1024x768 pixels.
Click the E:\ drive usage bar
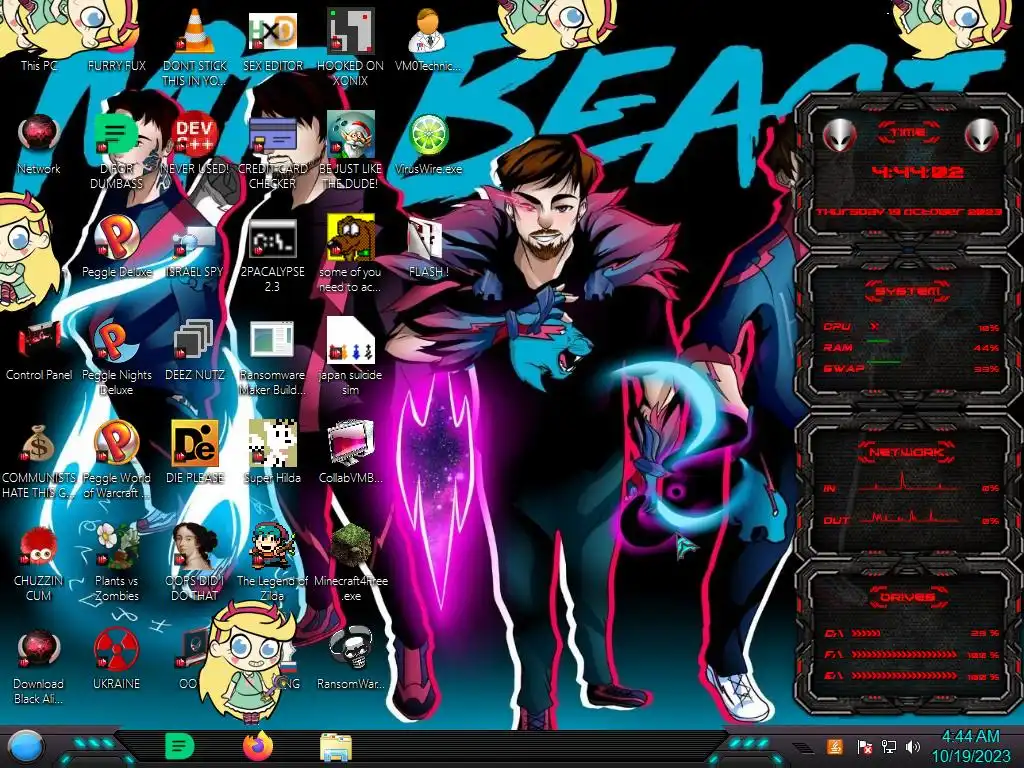(x=912, y=676)
